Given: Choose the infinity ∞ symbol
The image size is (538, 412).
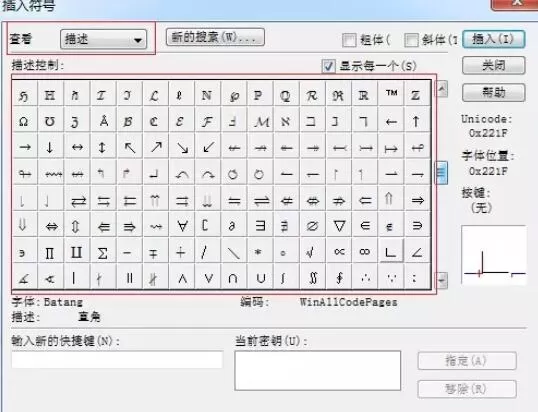Looking at the screenshot, I should click(365, 252).
